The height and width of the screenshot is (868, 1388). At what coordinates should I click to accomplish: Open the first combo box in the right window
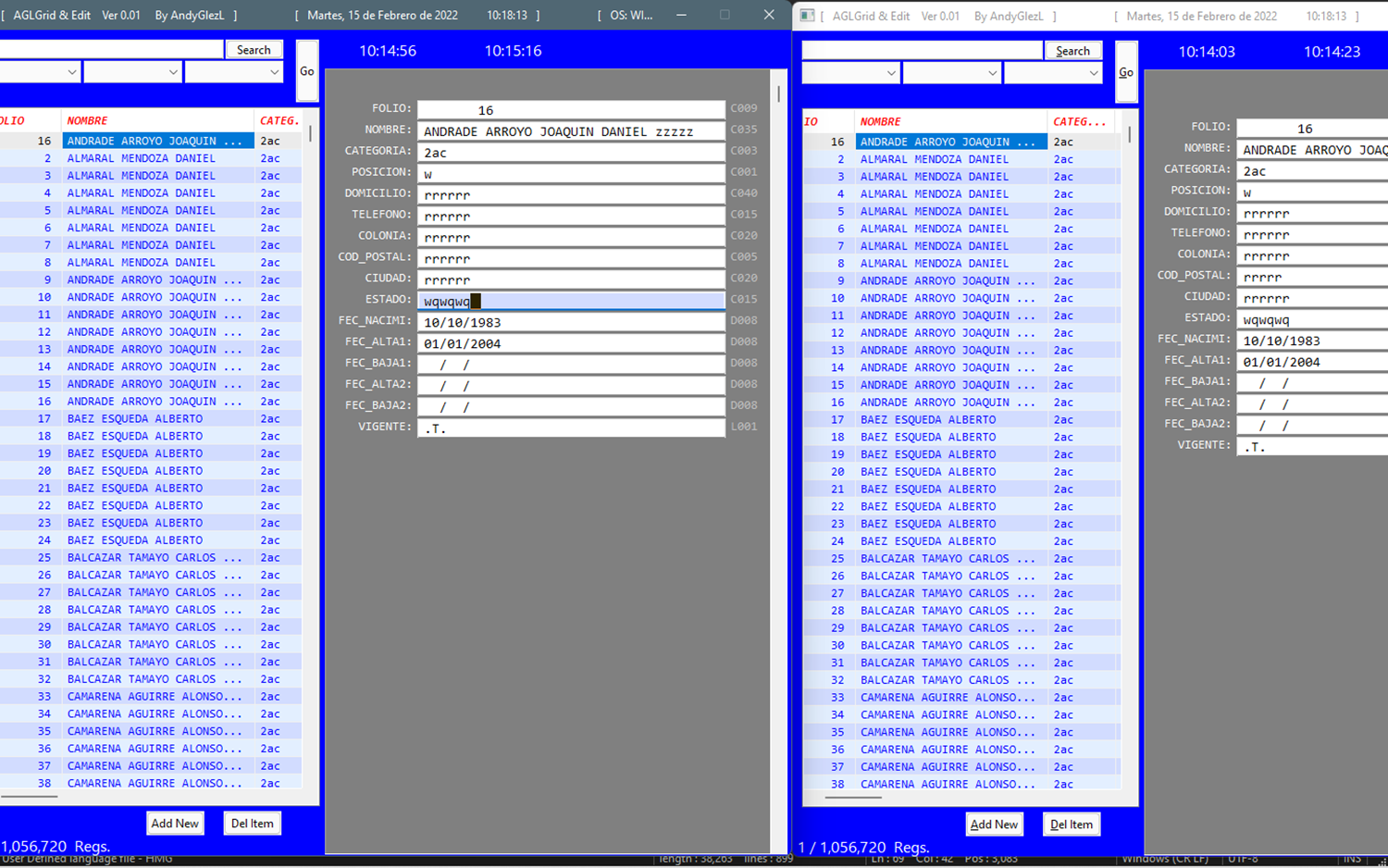pos(849,72)
